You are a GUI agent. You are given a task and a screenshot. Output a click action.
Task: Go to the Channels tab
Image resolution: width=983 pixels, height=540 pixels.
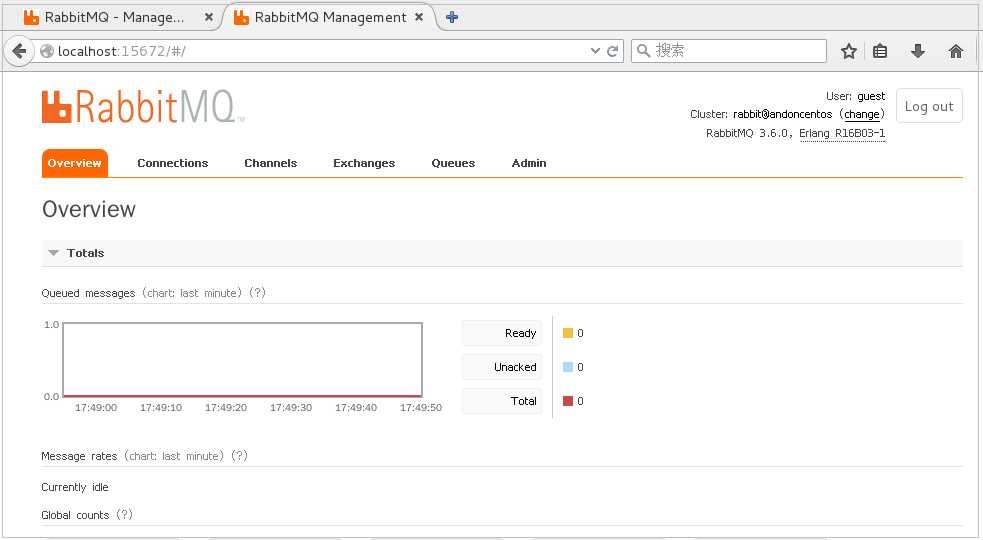tap(270, 163)
